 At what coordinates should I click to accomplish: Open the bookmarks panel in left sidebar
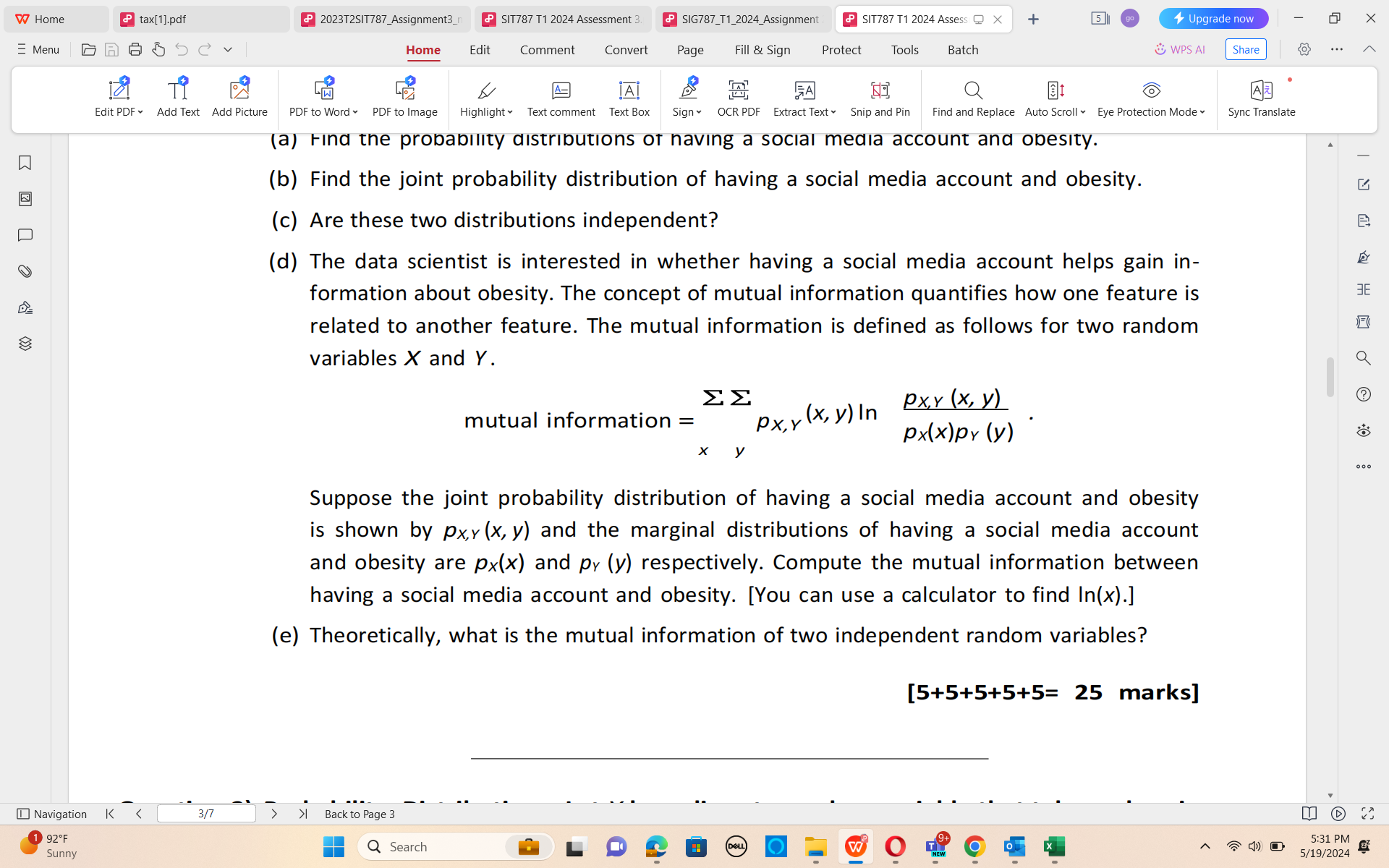click(25, 163)
